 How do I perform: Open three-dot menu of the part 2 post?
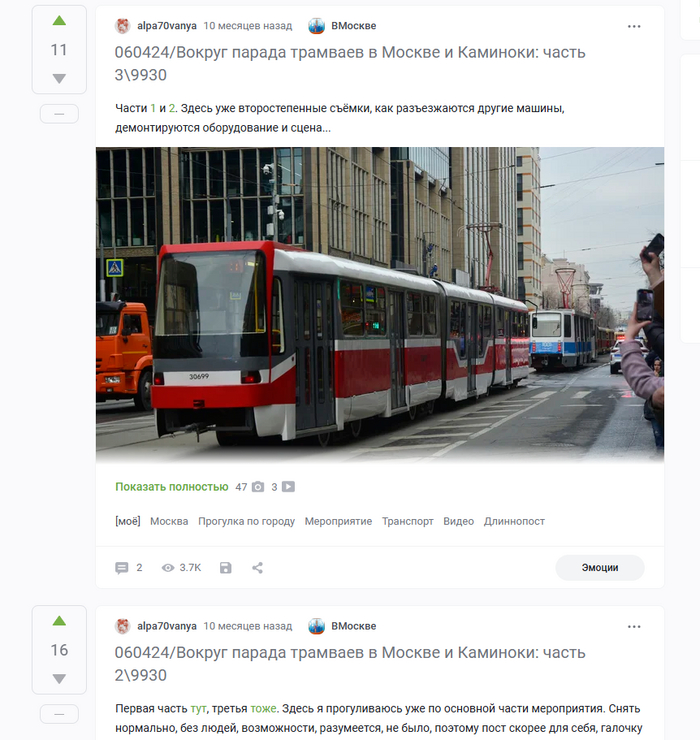(634, 627)
